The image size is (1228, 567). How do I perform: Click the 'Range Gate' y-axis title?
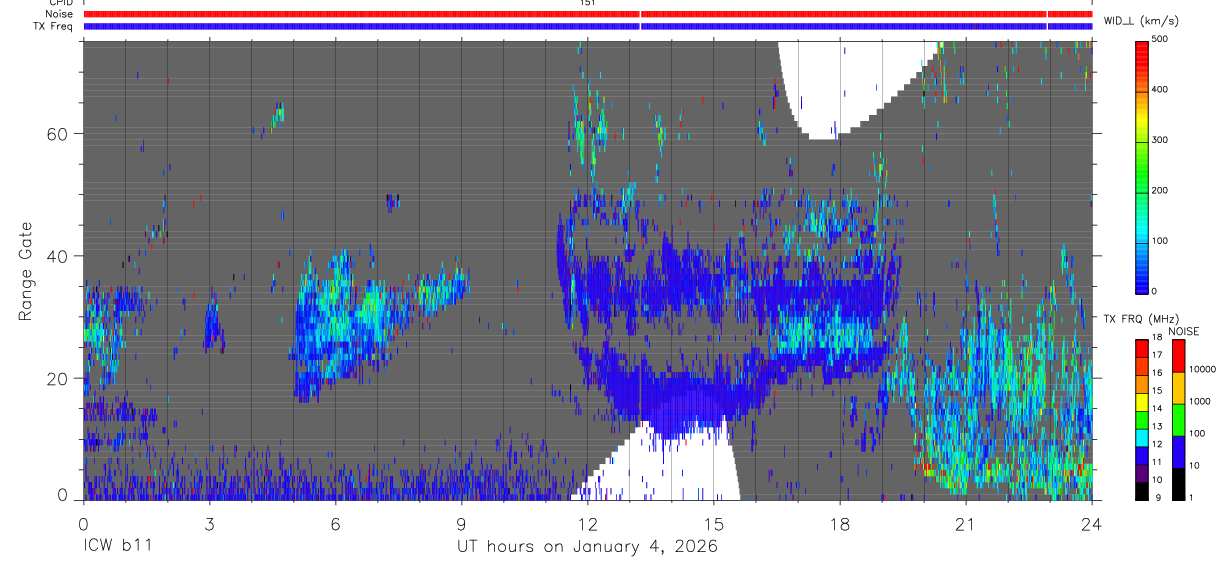(x=26, y=270)
